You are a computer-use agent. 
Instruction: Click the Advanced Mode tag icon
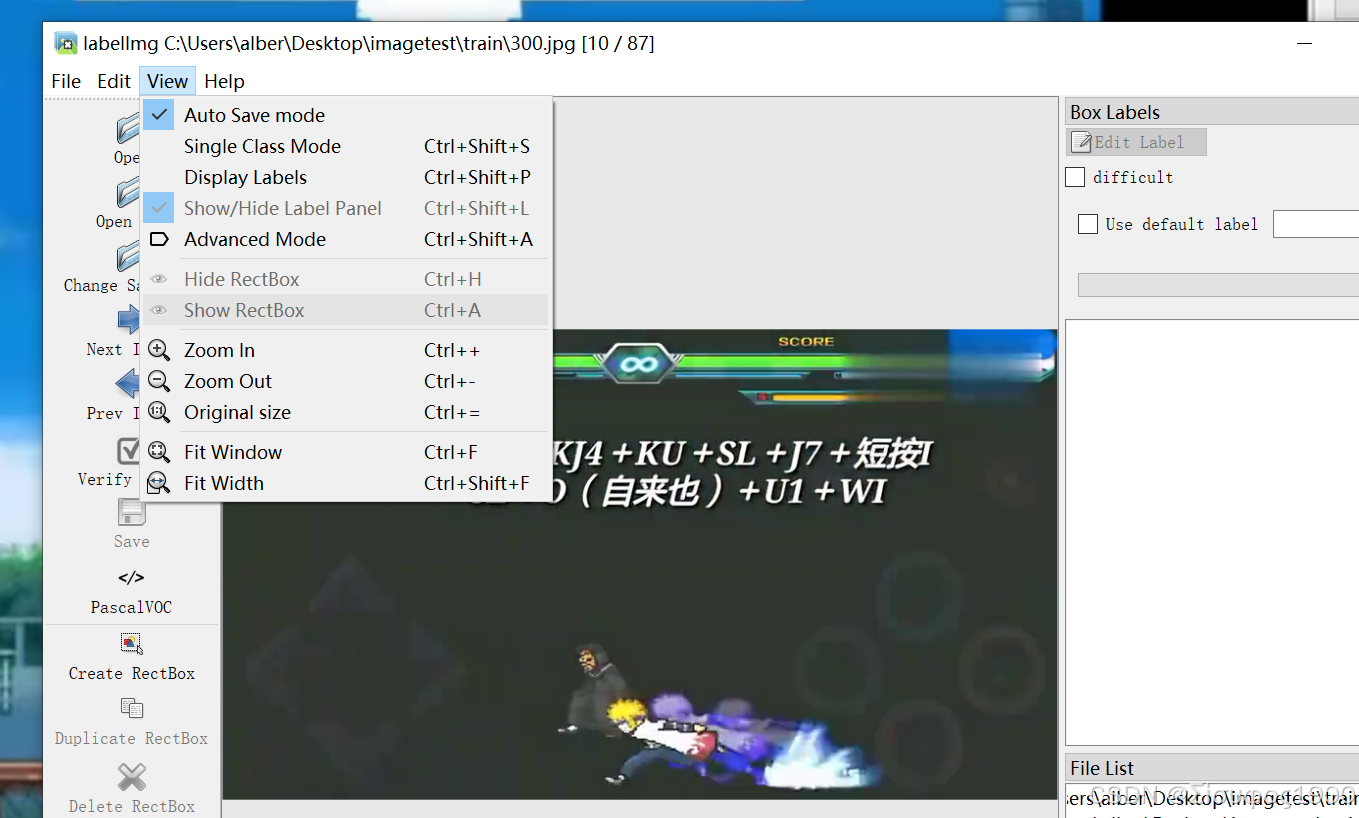[x=159, y=239]
